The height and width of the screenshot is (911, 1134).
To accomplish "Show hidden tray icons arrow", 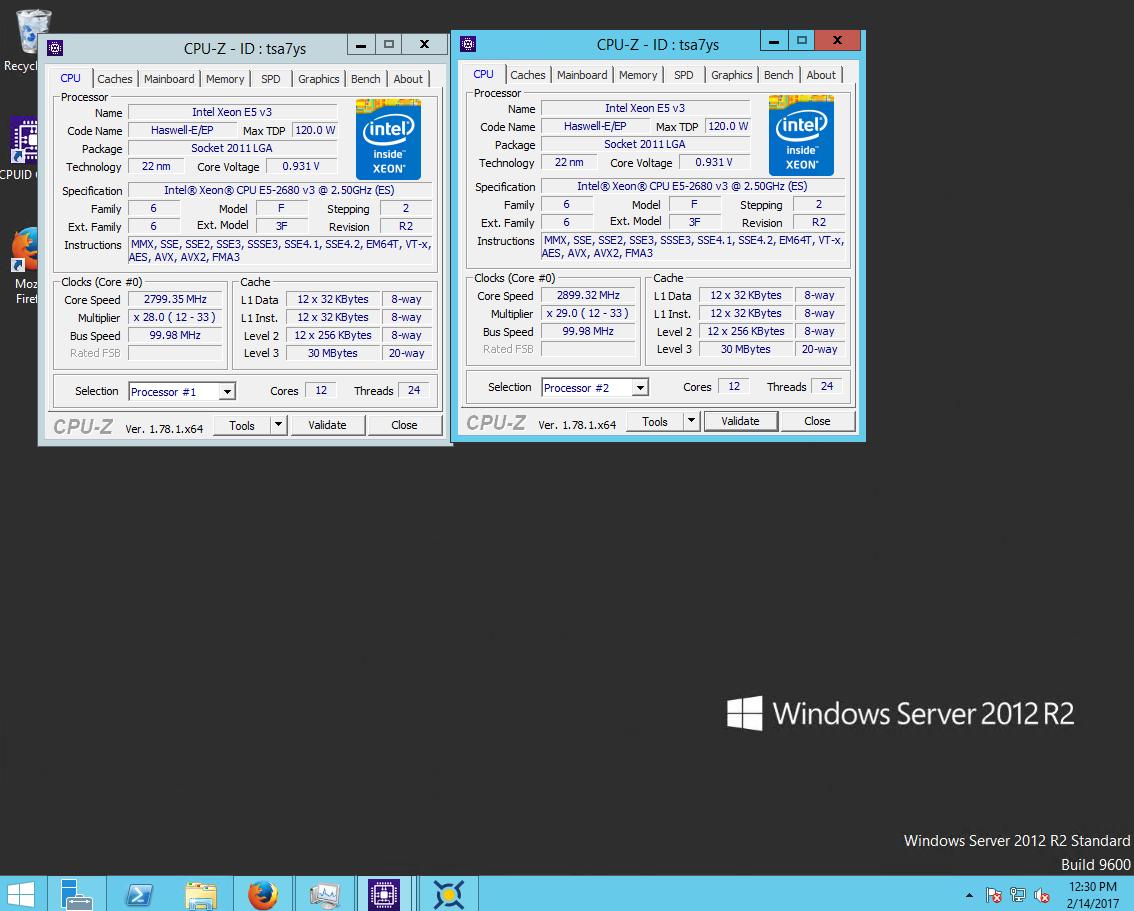I will (x=969, y=895).
